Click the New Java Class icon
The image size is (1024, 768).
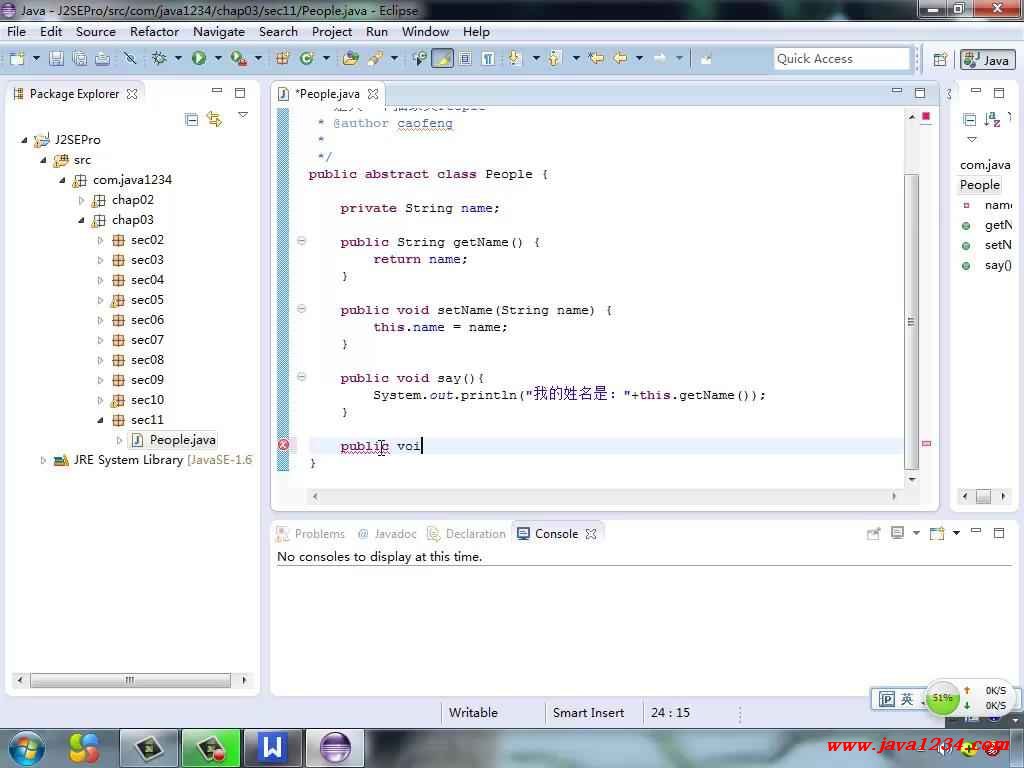306,59
